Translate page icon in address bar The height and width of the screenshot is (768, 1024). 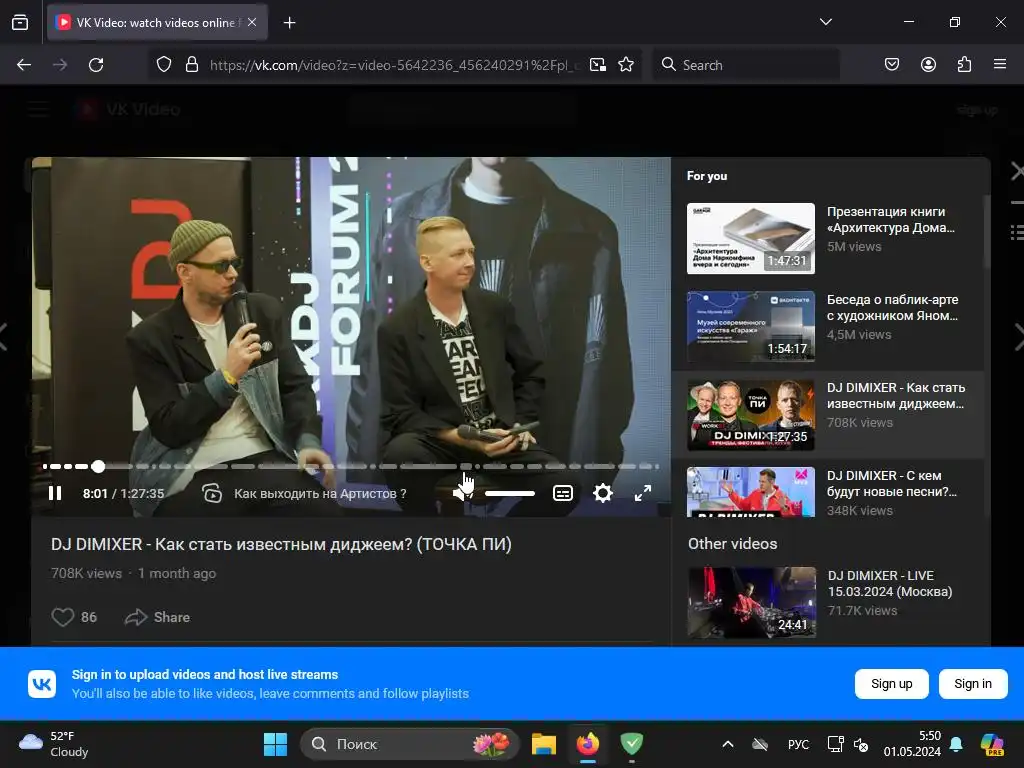[x=598, y=65]
